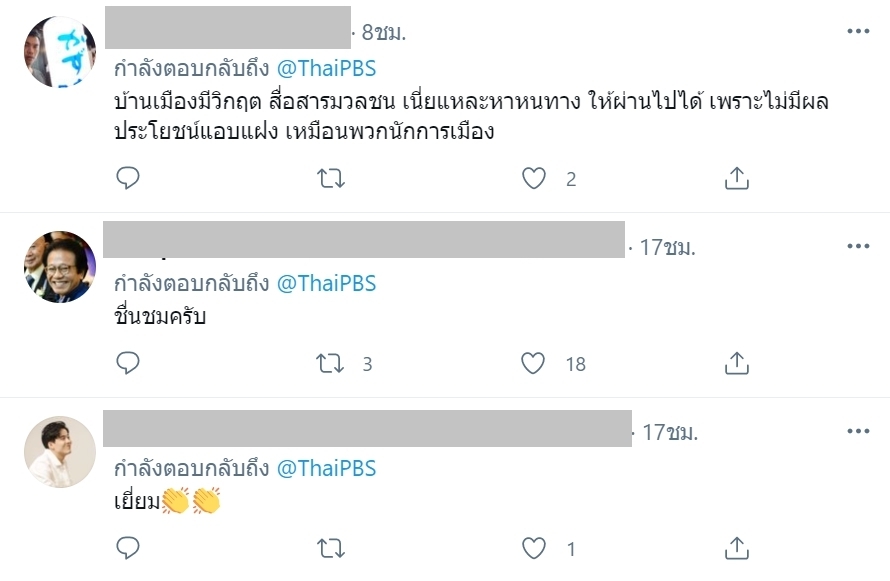Open profile picture of the เยี่ยม commenter
The width and height of the screenshot is (890, 581).
pos(60,452)
